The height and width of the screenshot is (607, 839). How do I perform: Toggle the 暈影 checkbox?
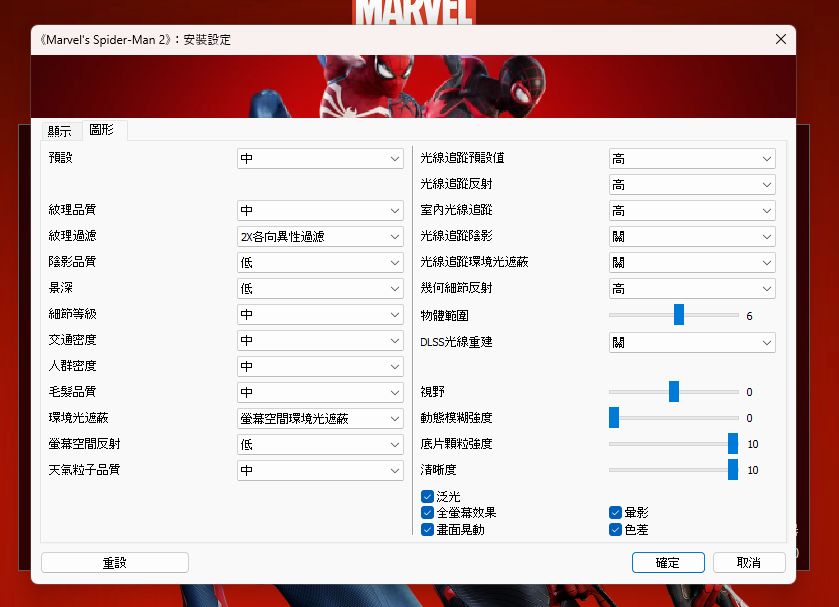615,513
